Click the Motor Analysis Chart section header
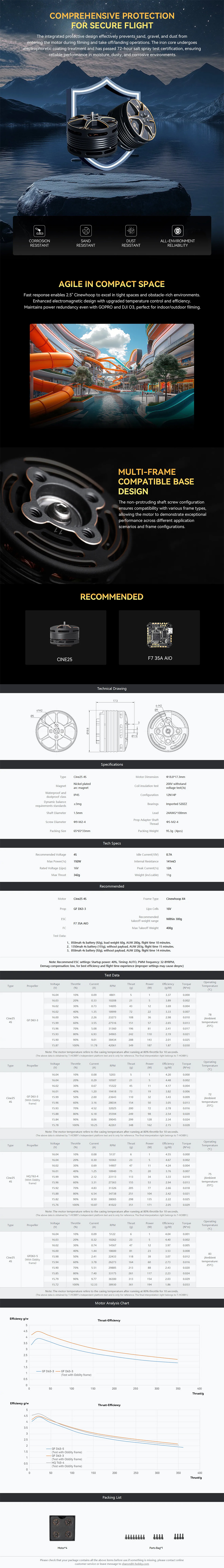 coord(112,1303)
